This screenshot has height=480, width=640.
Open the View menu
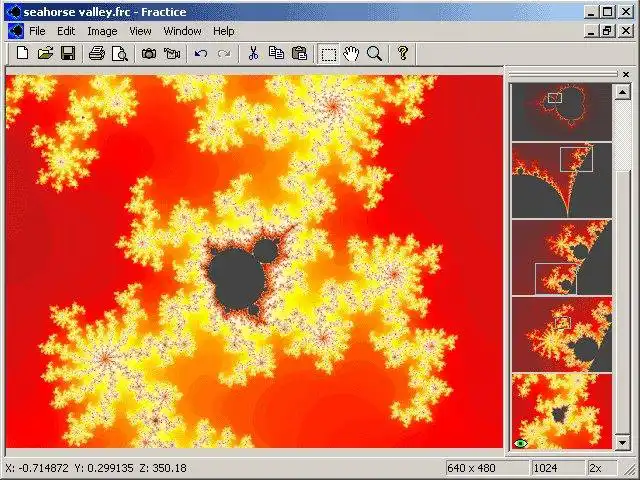140,31
